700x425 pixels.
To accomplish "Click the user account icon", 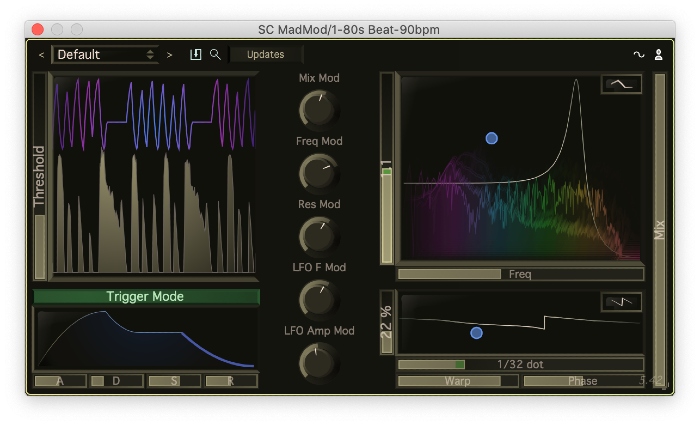I will tap(659, 55).
